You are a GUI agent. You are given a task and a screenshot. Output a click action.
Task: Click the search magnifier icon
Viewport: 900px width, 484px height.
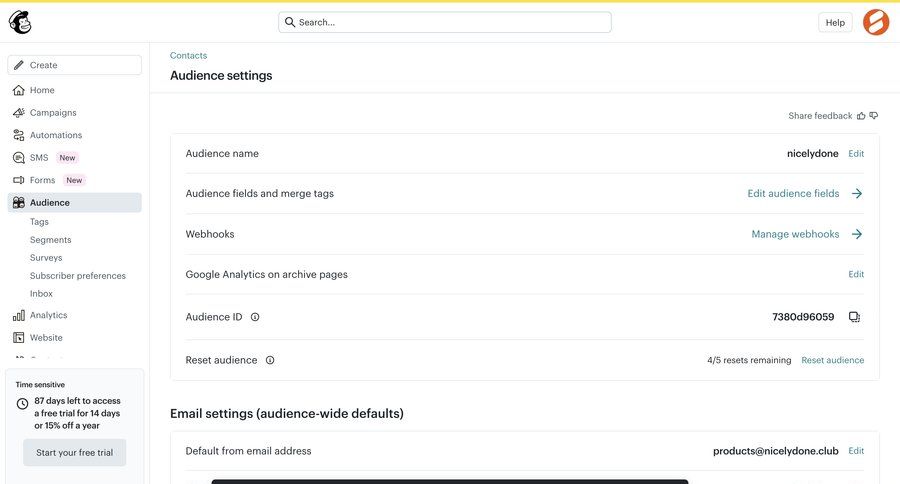(x=290, y=22)
